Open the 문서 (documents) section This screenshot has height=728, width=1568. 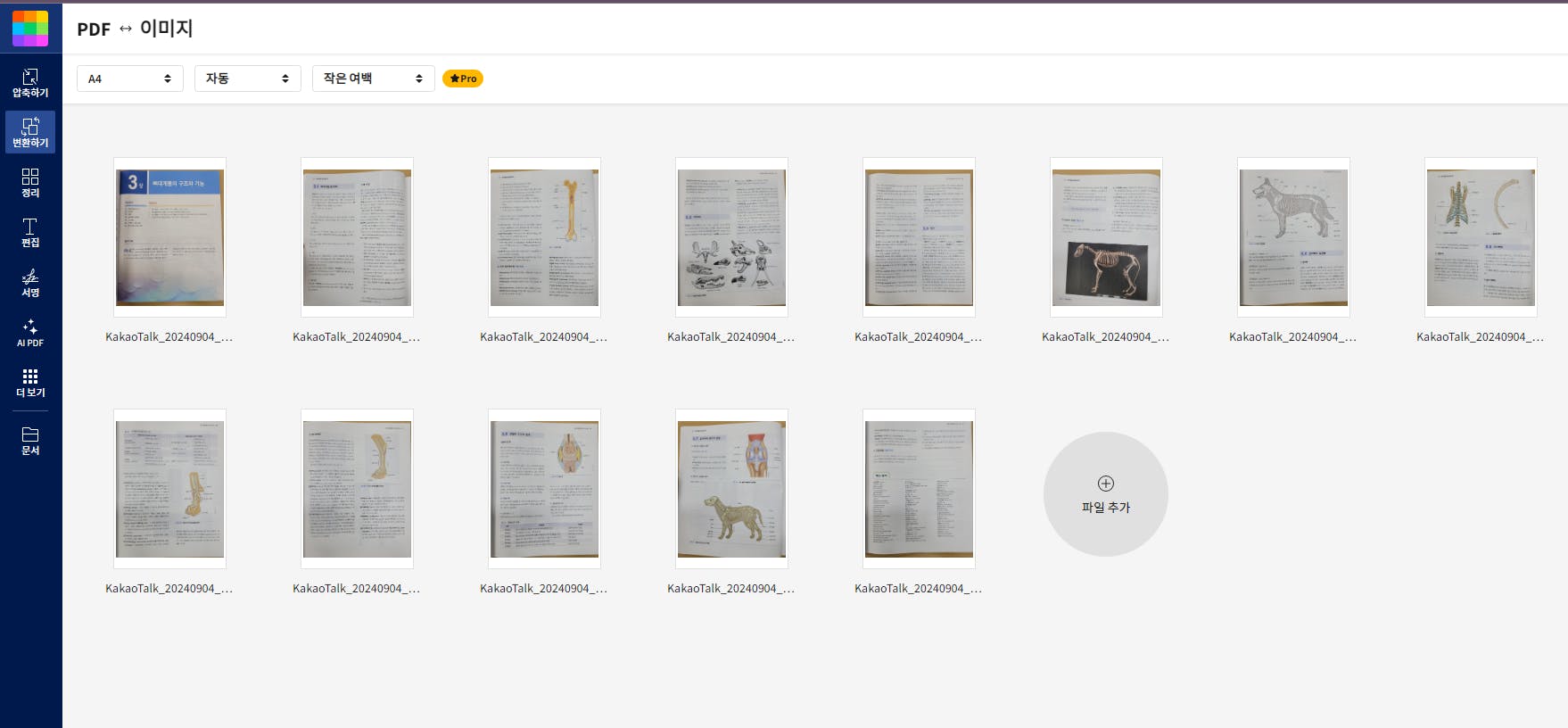point(30,441)
